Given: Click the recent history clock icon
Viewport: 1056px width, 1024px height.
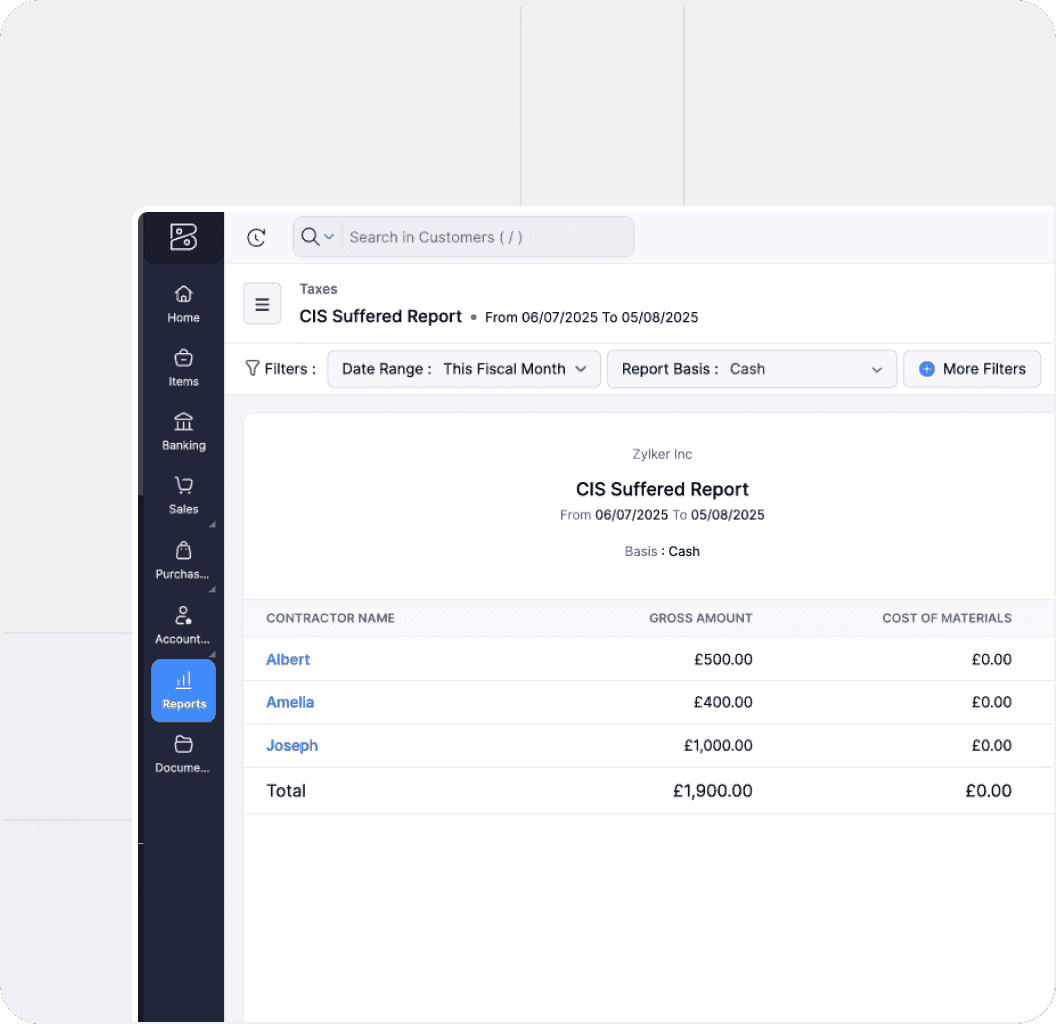Looking at the screenshot, I should (x=256, y=237).
